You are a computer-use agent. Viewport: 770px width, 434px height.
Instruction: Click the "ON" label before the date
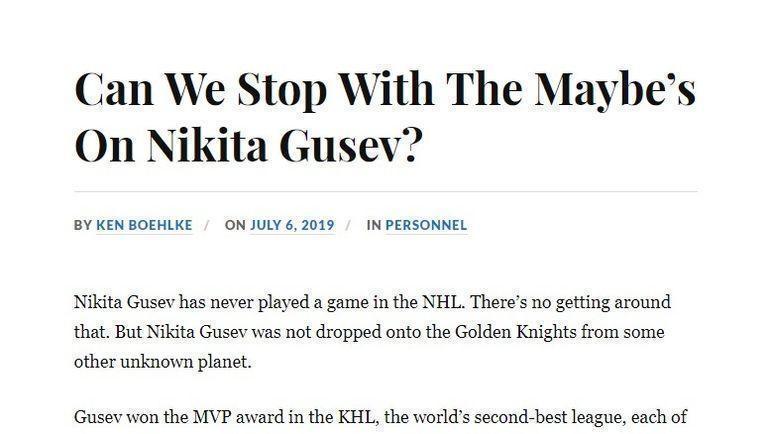coord(235,225)
